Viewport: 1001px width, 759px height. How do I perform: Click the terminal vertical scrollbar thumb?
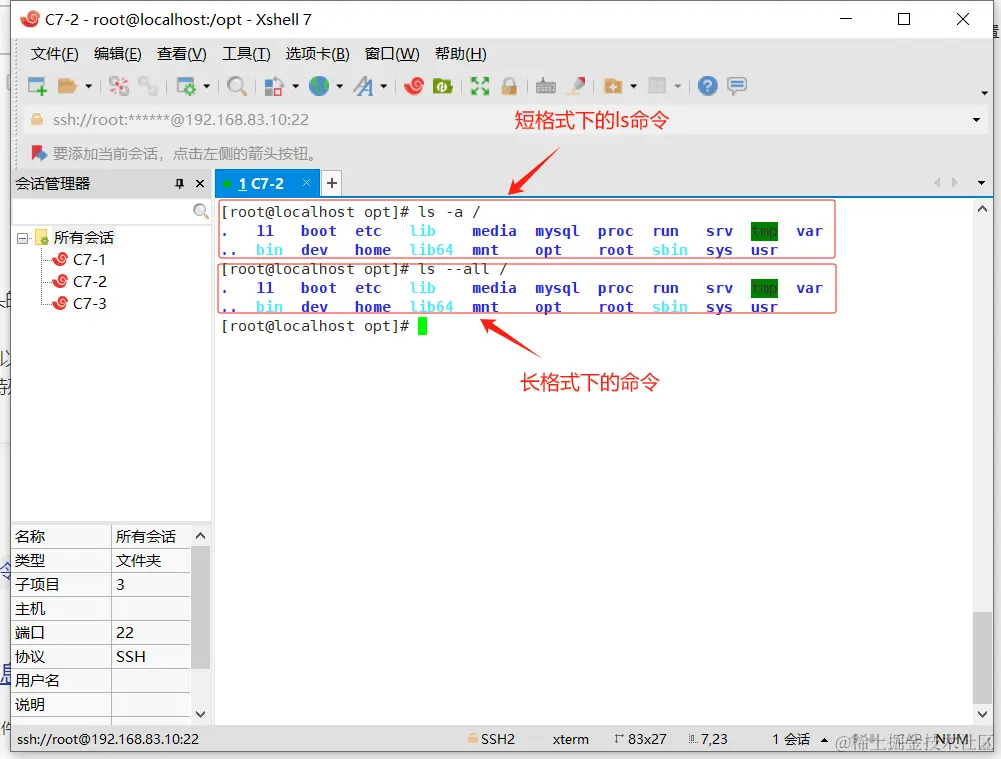pyautogui.click(x=982, y=657)
